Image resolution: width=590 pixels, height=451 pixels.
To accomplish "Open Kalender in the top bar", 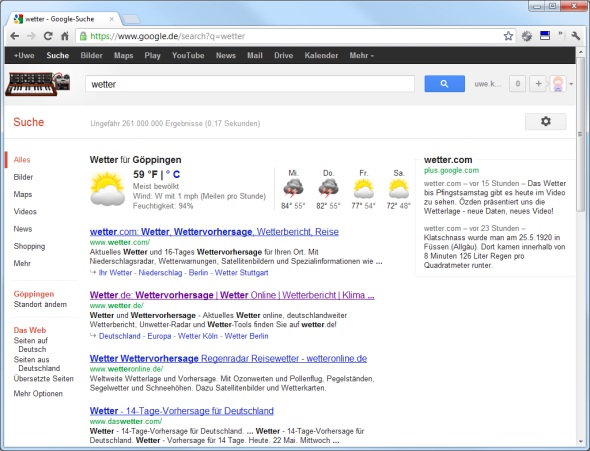I will [x=321, y=55].
